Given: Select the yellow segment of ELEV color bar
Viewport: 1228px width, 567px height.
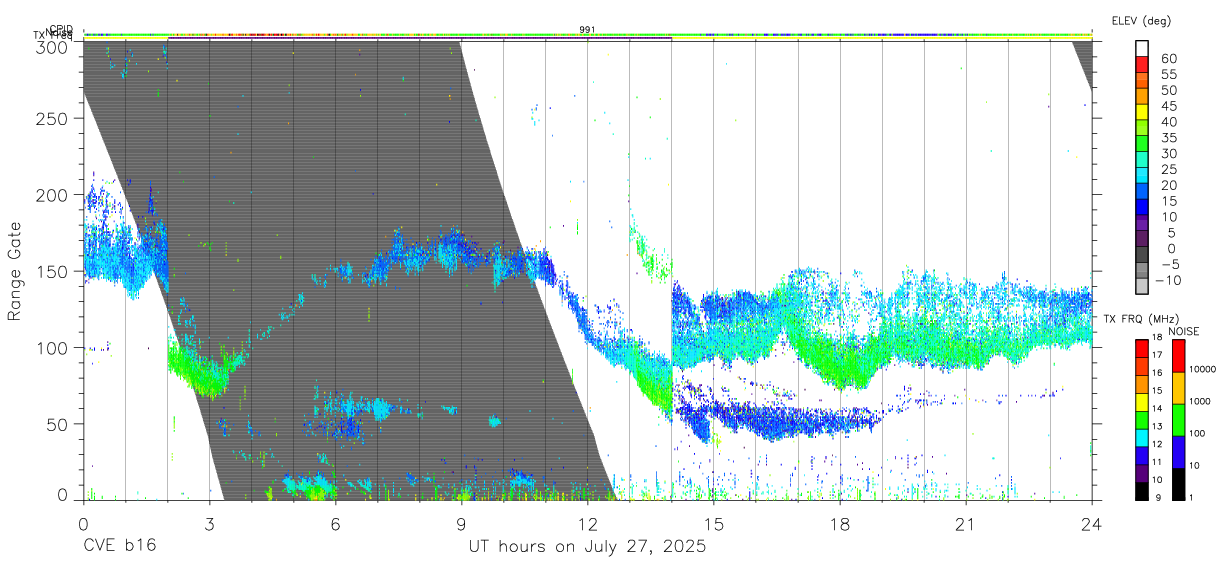Looking at the screenshot, I should pos(1143,113).
